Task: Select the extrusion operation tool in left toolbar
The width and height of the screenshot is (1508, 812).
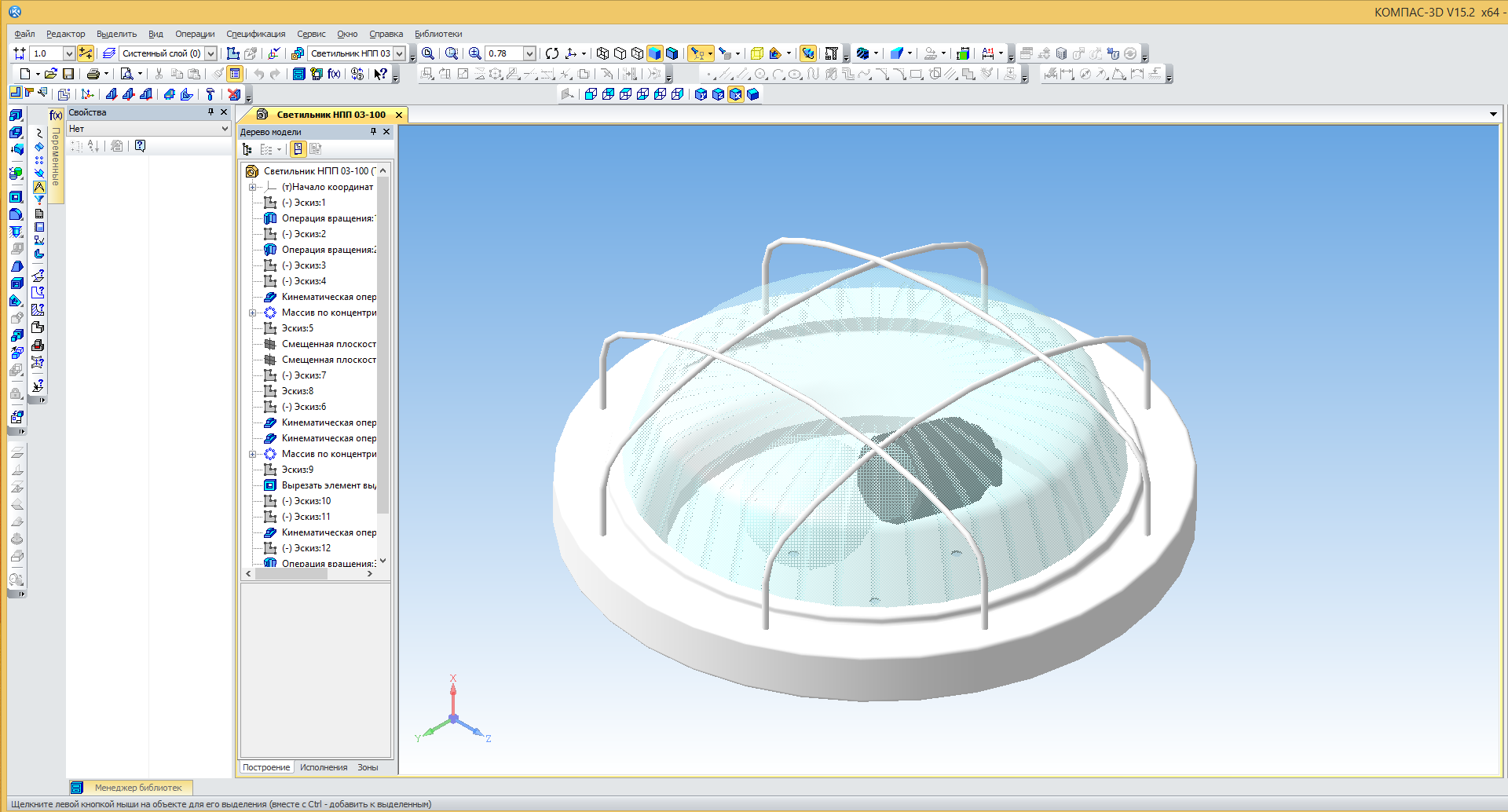Action: click(16, 115)
